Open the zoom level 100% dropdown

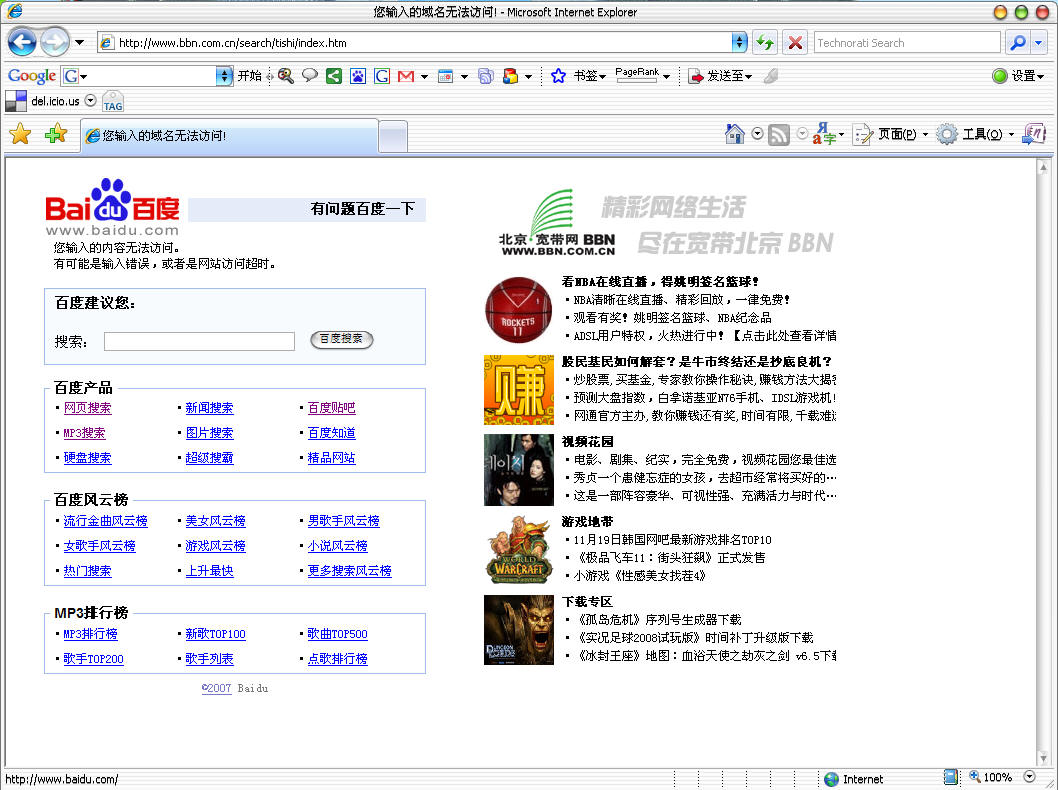click(1030, 777)
